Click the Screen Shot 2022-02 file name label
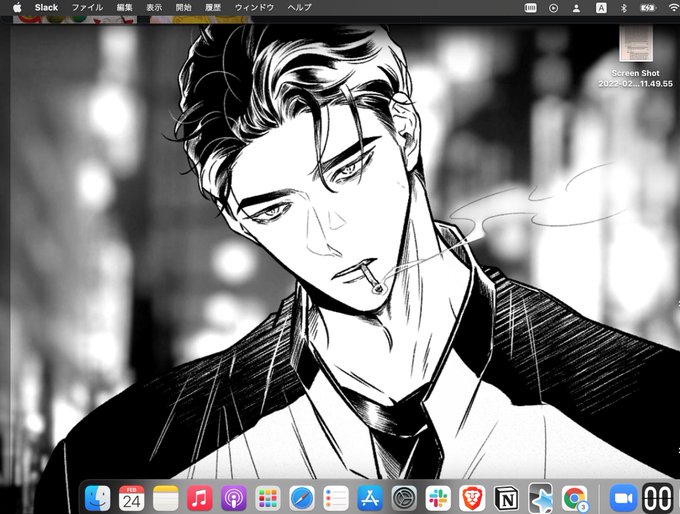 point(635,79)
